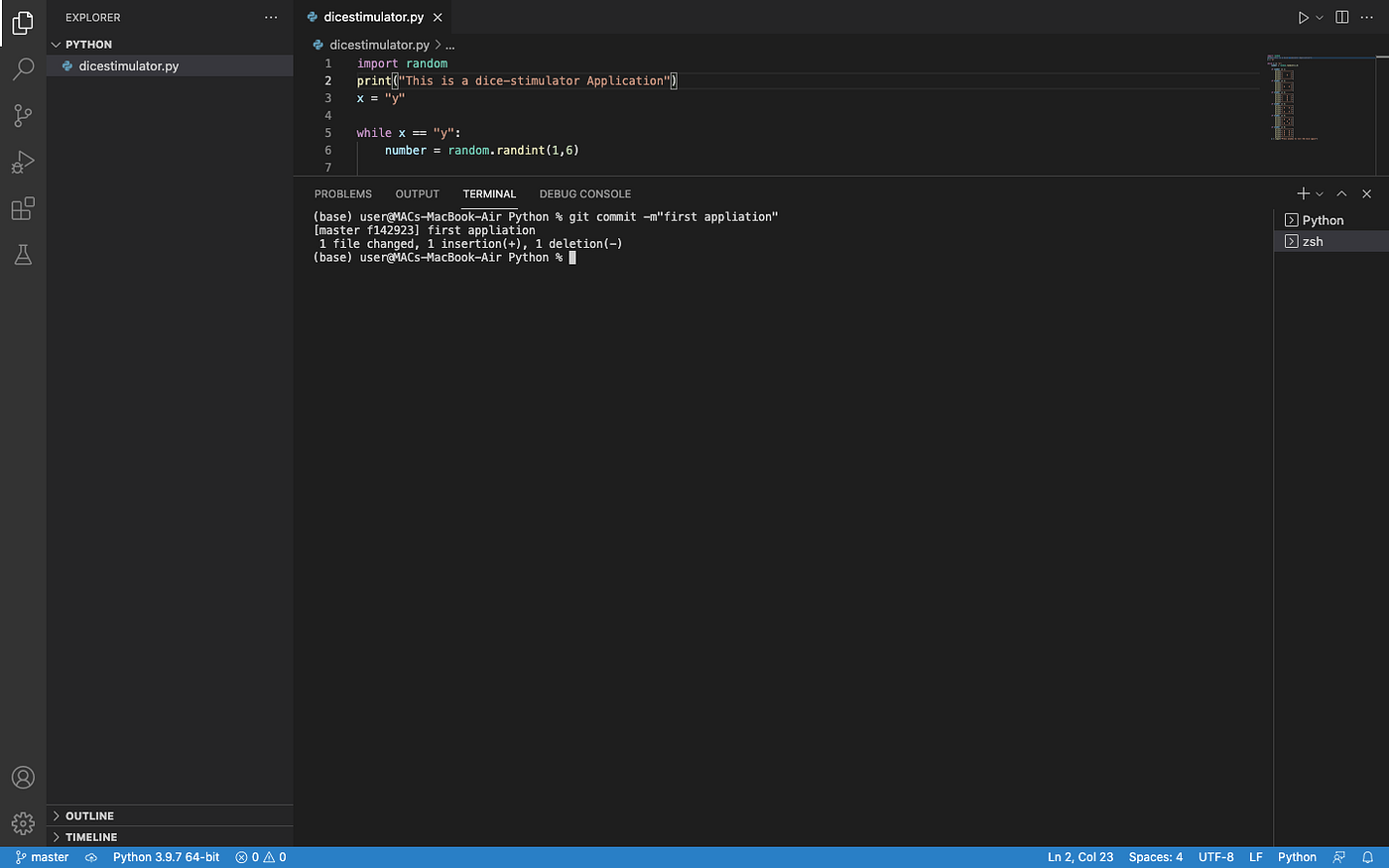Open the Run and Debug view
The width and height of the screenshot is (1389, 868).
[23, 162]
